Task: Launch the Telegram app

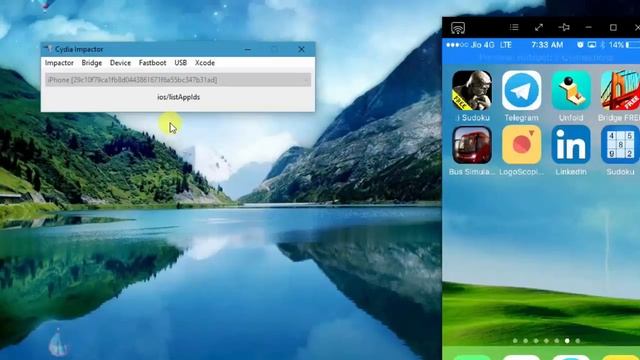Action: 521,90
